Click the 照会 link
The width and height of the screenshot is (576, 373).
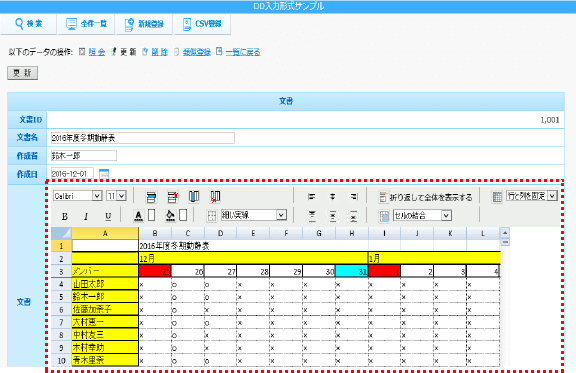pos(97,52)
